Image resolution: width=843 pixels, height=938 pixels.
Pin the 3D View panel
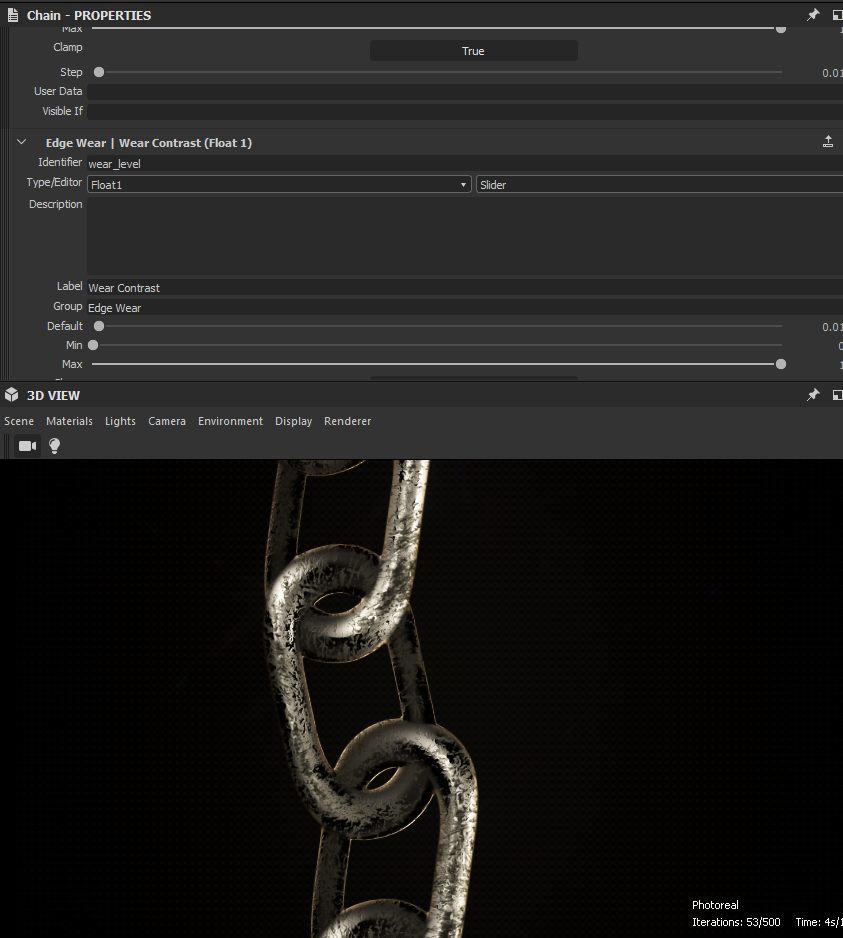coord(812,395)
